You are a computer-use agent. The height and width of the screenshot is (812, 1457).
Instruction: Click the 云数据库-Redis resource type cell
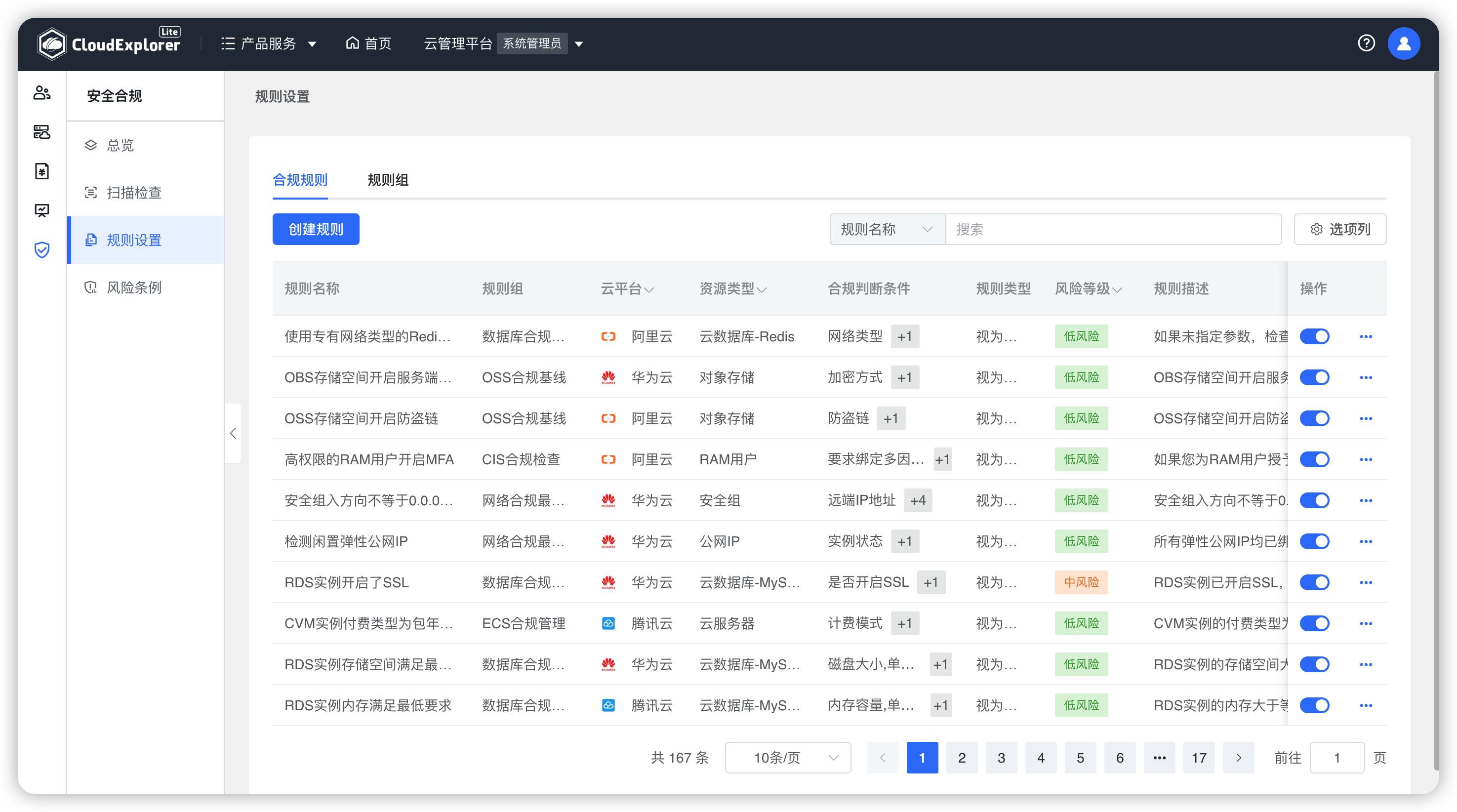pyautogui.click(x=747, y=336)
